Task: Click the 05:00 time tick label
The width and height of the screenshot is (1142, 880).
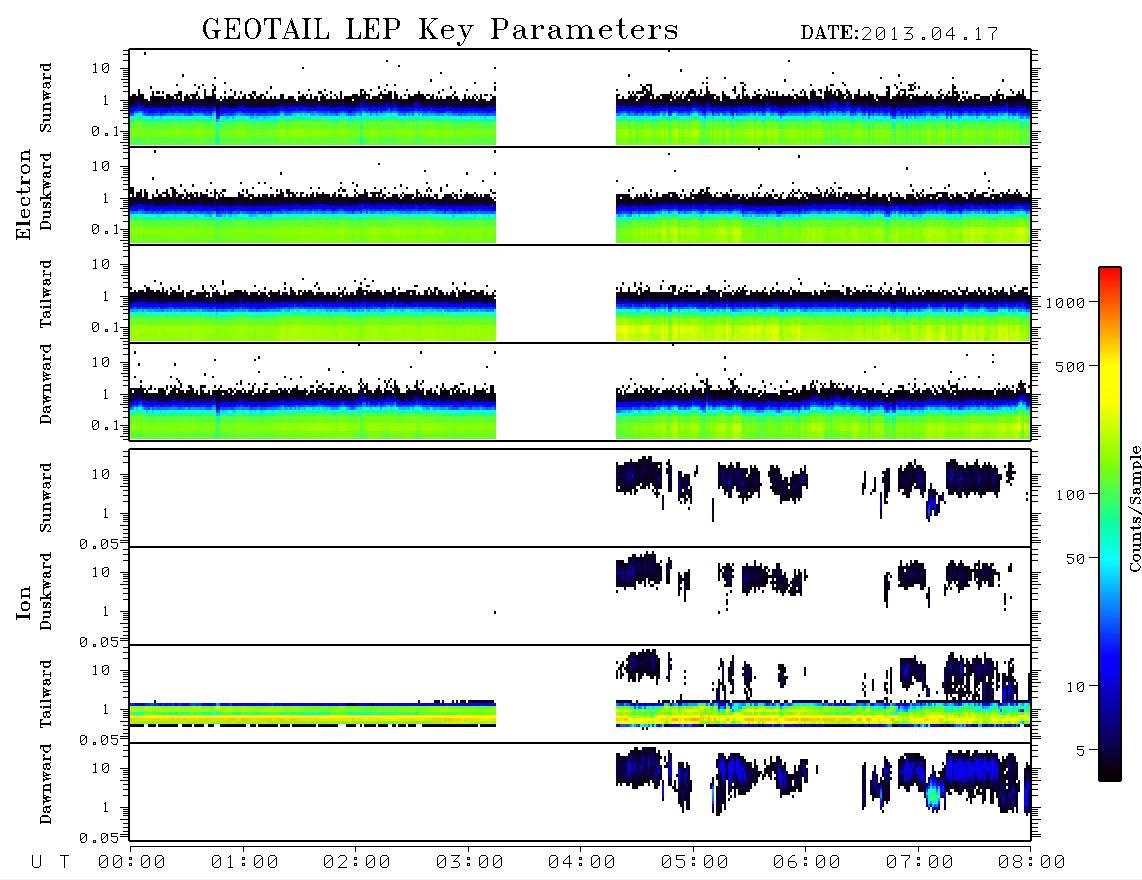Action: click(695, 862)
